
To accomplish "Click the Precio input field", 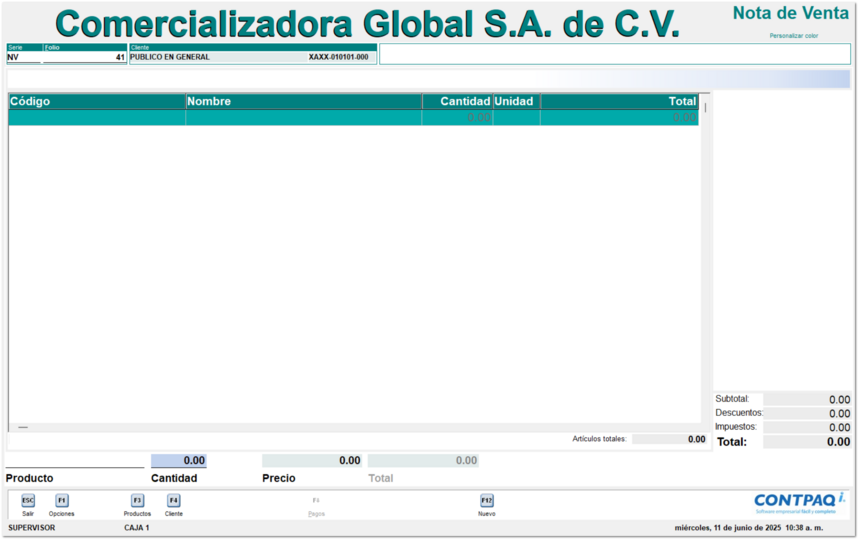I will (312, 461).
